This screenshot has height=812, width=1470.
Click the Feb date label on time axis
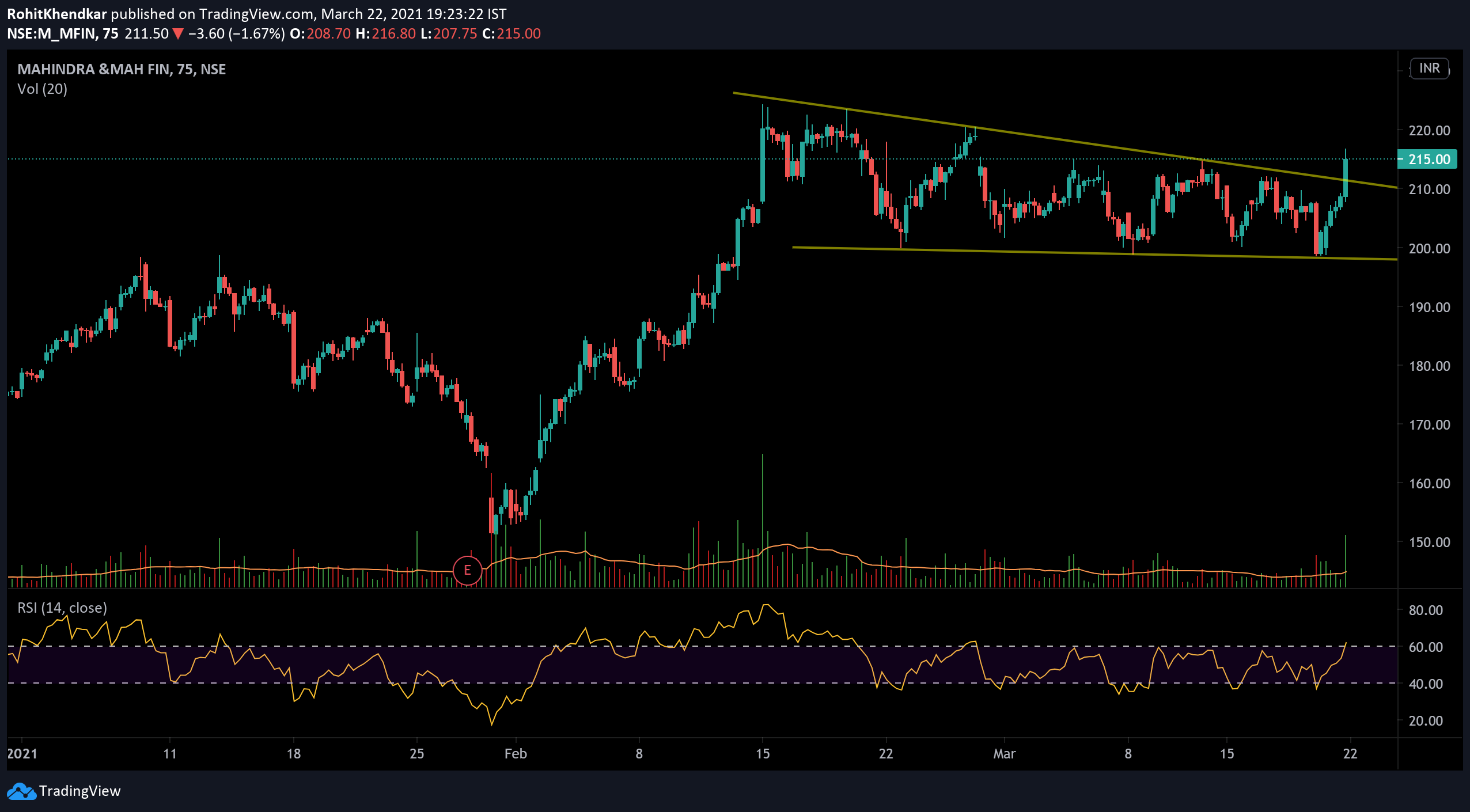516,754
